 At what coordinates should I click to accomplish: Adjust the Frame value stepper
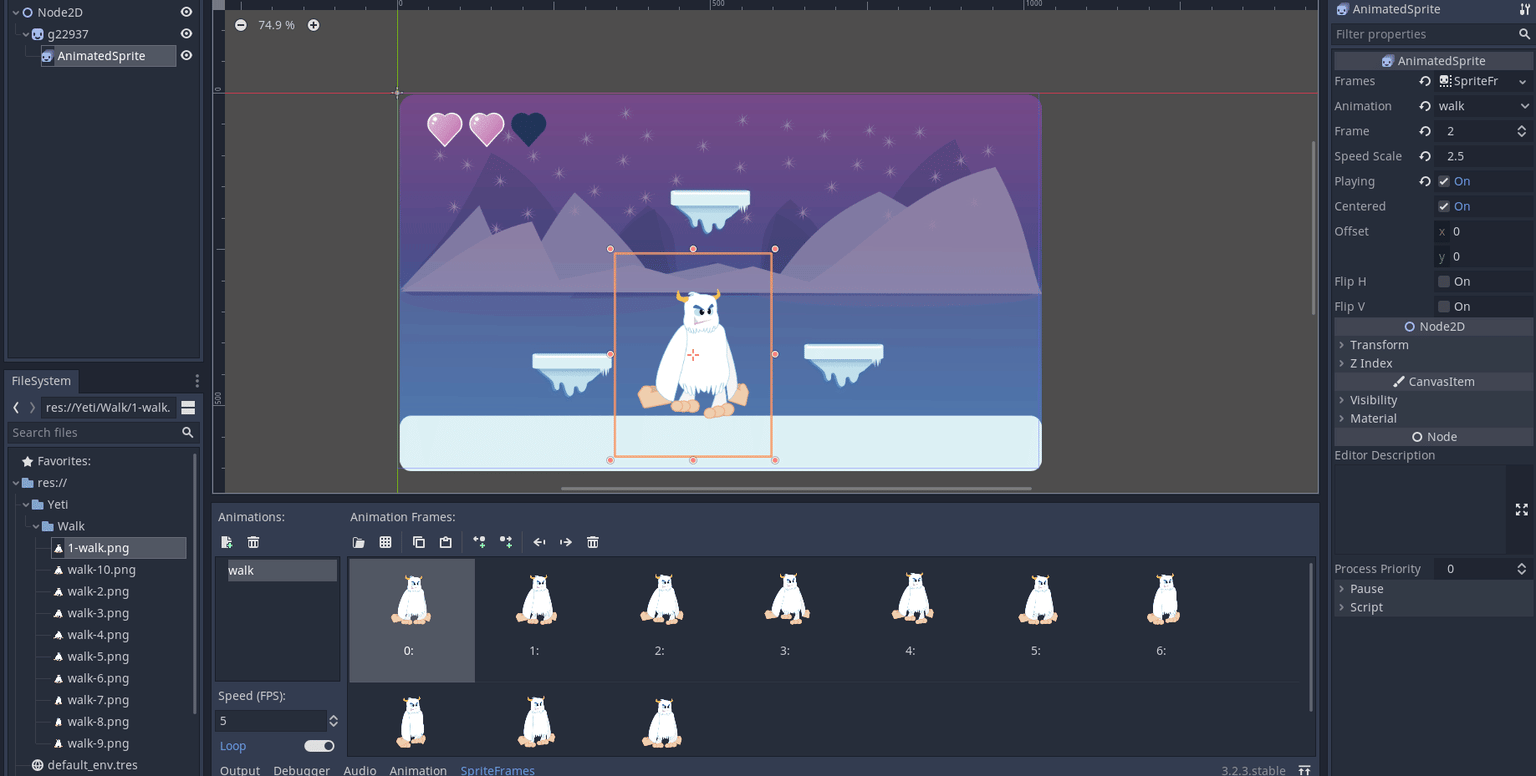point(1522,131)
